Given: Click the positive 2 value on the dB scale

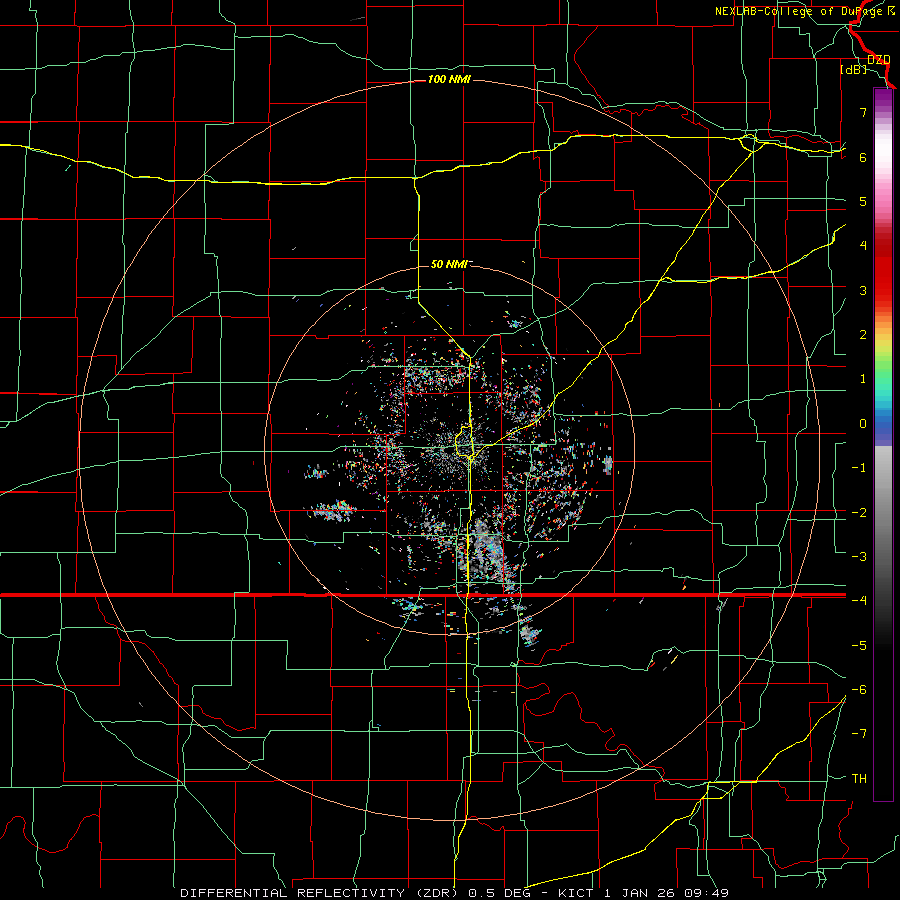Looking at the screenshot, I should click(863, 335).
